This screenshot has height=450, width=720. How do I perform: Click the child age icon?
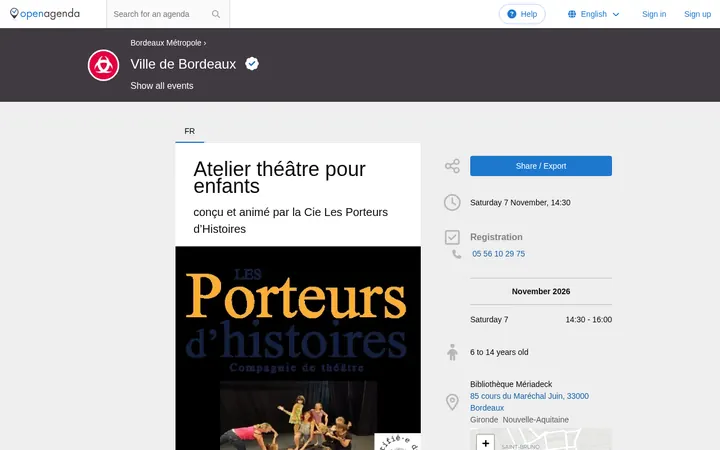point(452,352)
